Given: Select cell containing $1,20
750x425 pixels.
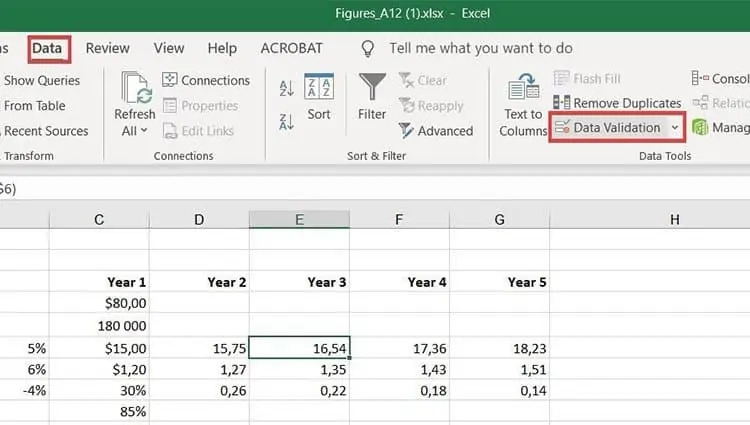Looking at the screenshot, I should coord(99,369).
